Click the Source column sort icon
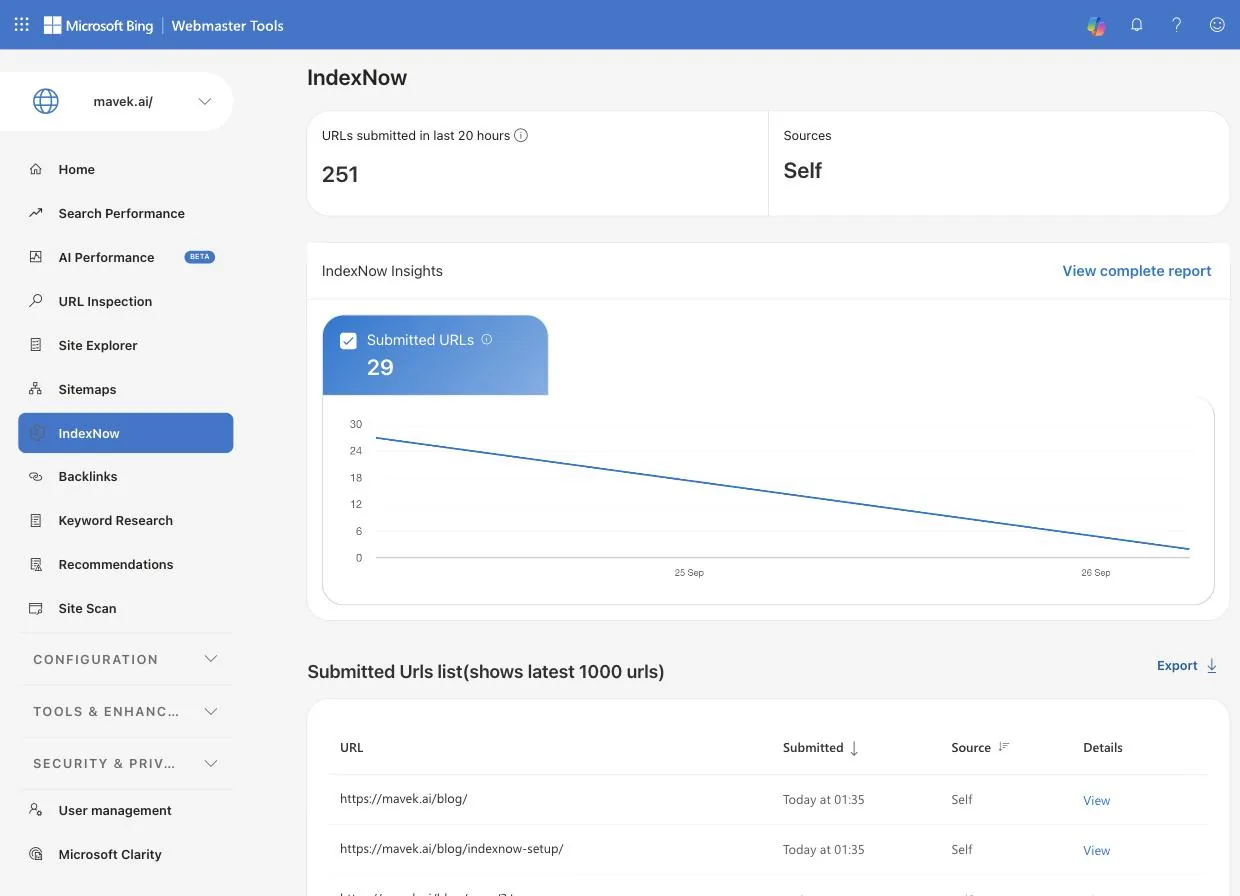This screenshot has height=896, width=1240. [x=1004, y=747]
